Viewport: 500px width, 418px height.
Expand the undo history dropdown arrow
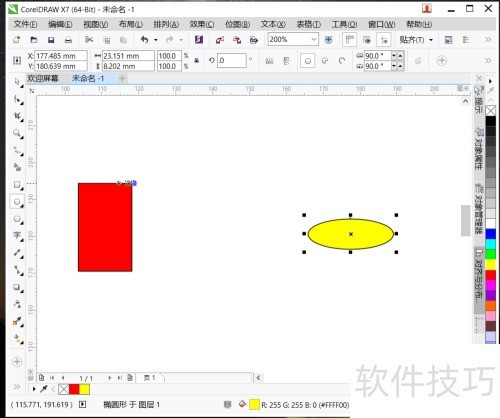[156, 40]
